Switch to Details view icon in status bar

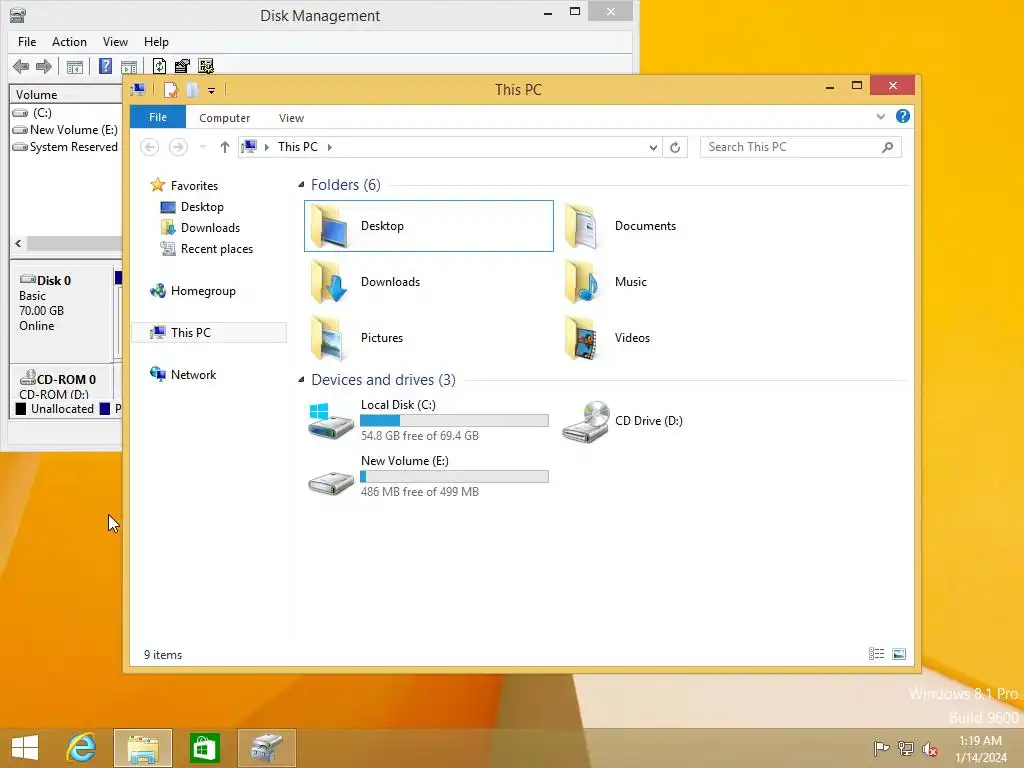pos(876,654)
